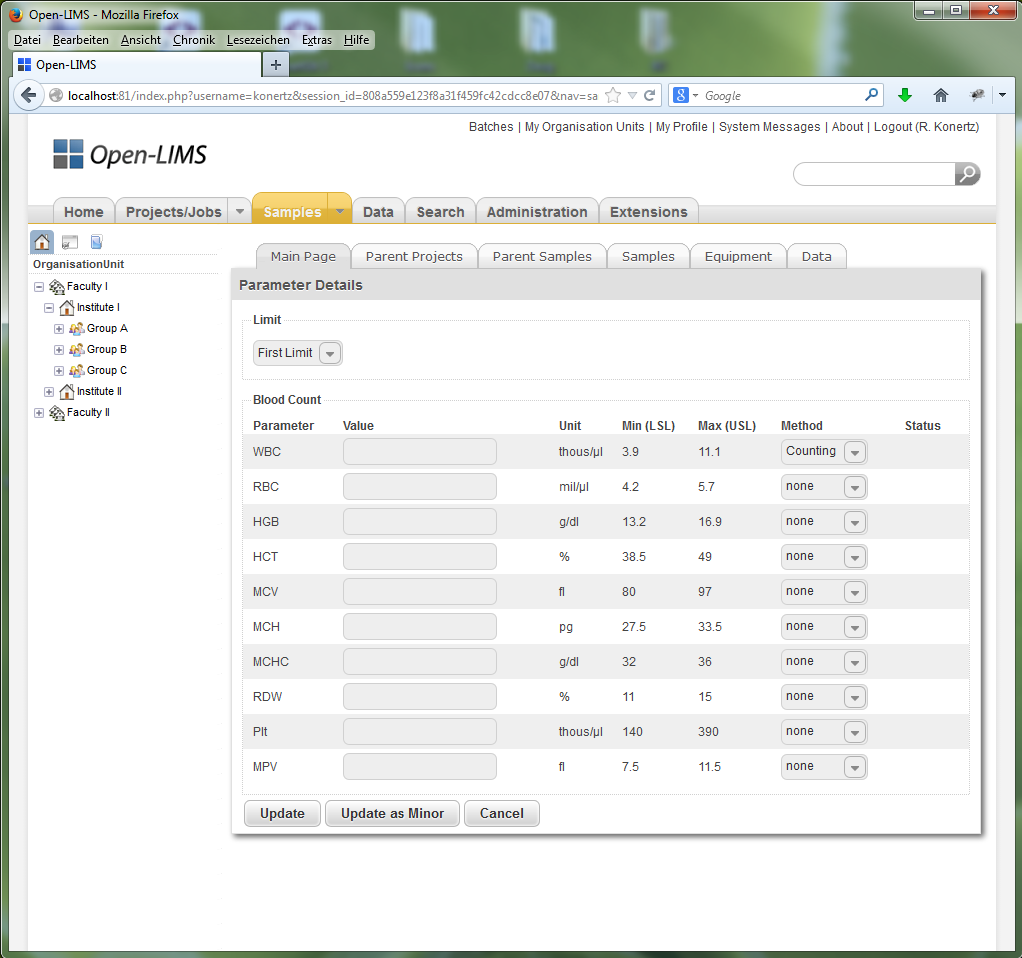The height and width of the screenshot is (958, 1022).
Task: Select the home icon above the organisation tree
Action: tap(41, 241)
